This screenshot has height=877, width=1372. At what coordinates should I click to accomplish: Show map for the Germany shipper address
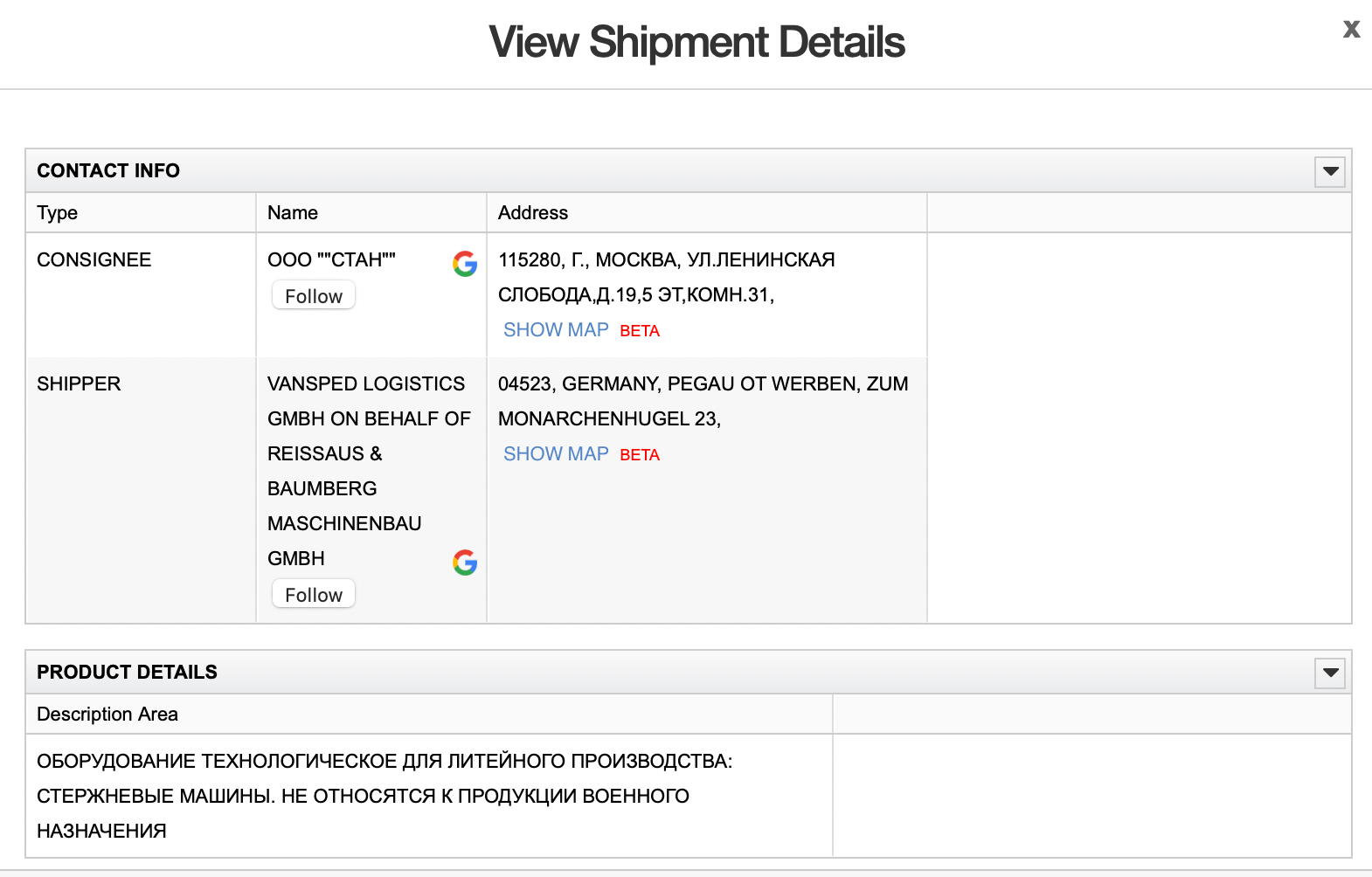pyautogui.click(x=556, y=454)
